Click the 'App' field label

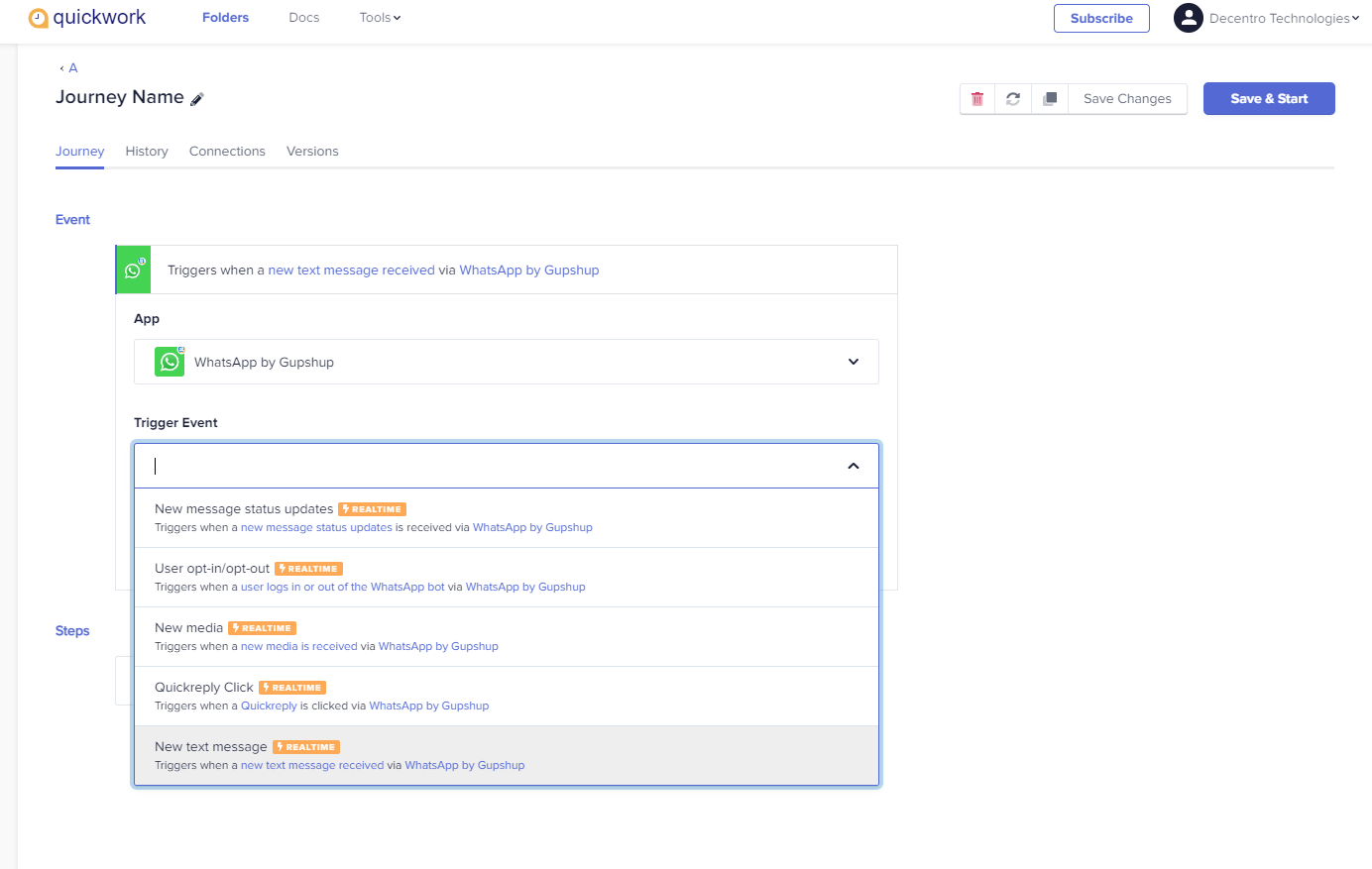click(147, 319)
